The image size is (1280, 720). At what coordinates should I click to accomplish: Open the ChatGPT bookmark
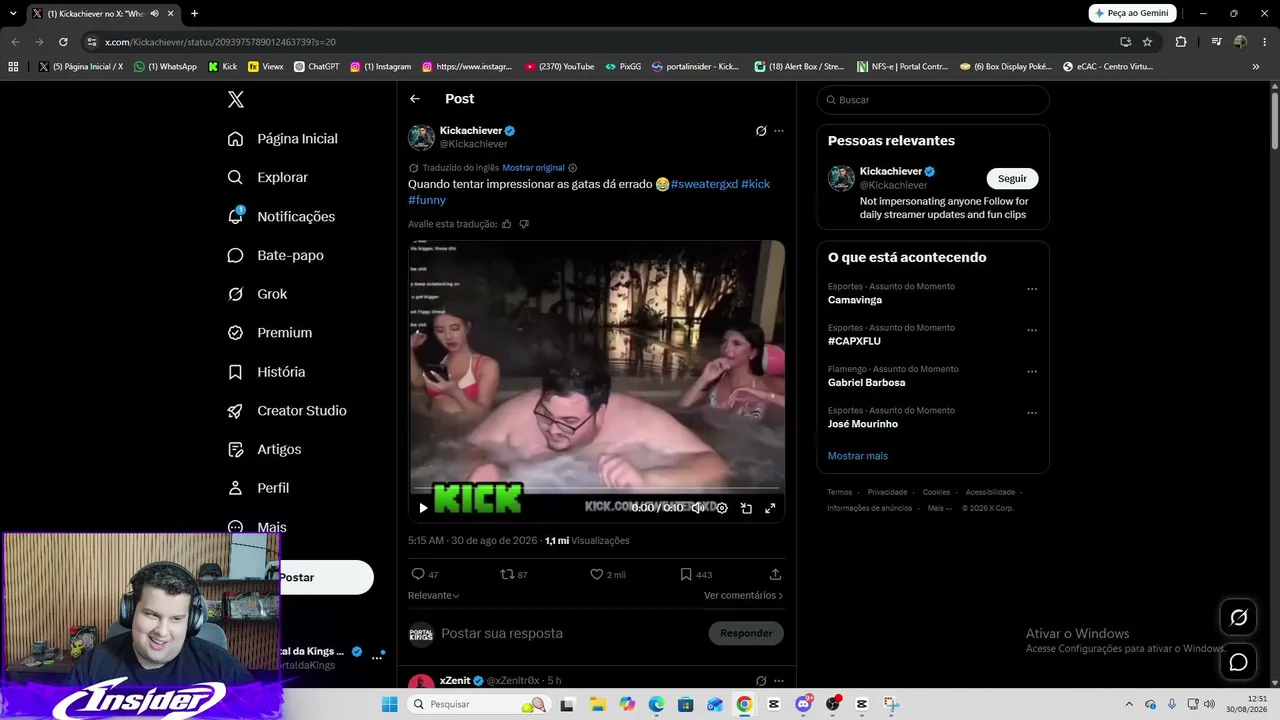pos(316,67)
